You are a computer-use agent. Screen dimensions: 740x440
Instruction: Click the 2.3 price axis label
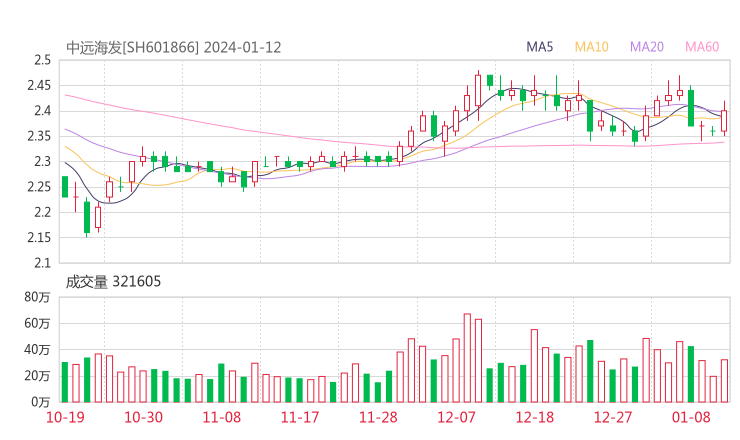coord(42,162)
